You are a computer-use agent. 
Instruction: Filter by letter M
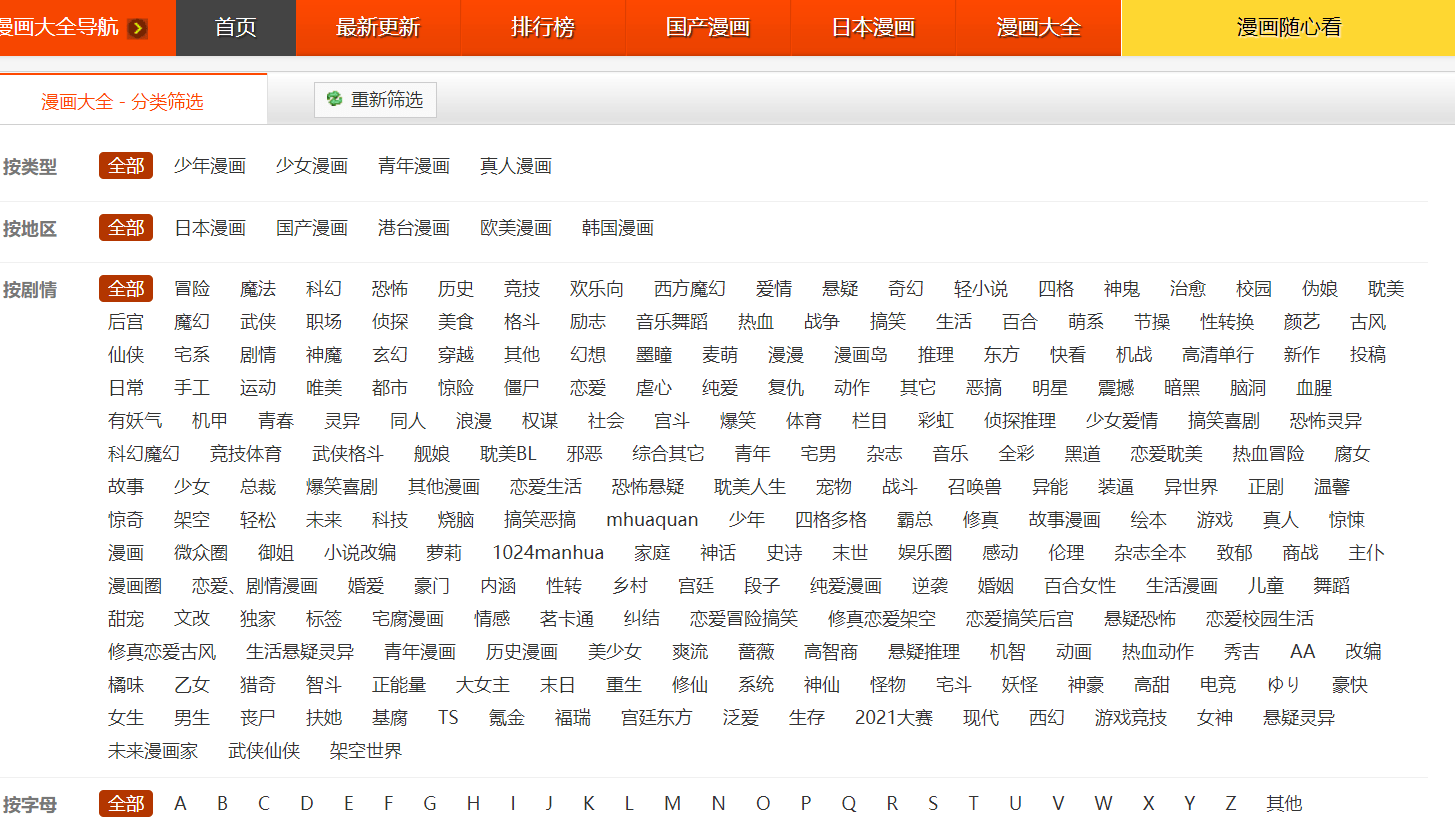coord(672,803)
